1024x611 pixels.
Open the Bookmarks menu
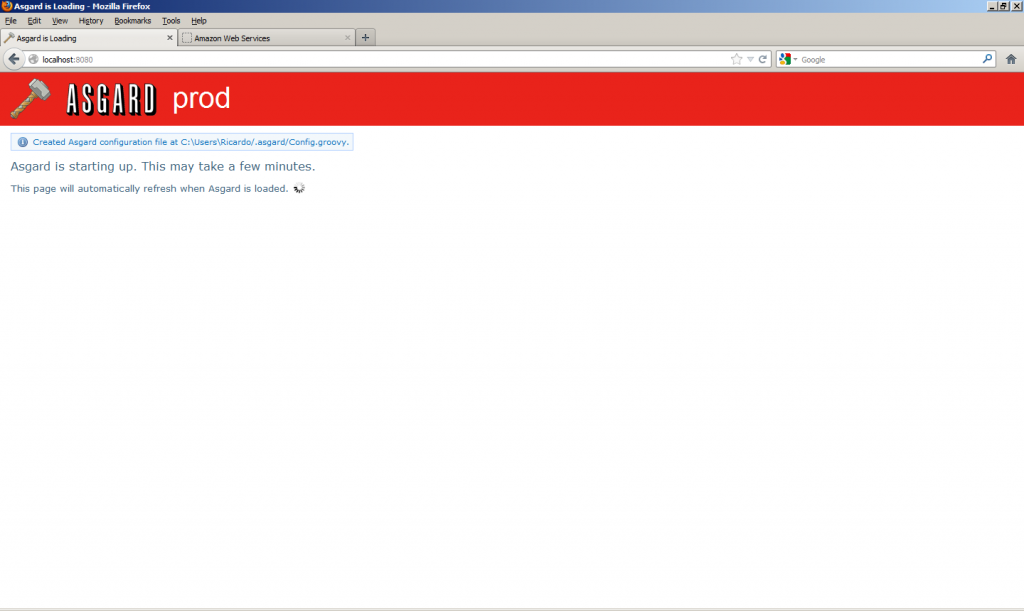tap(132, 20)
